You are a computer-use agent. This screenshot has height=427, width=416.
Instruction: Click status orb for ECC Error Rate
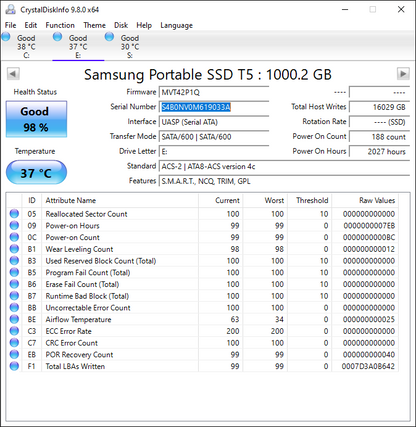coord(14,331)
